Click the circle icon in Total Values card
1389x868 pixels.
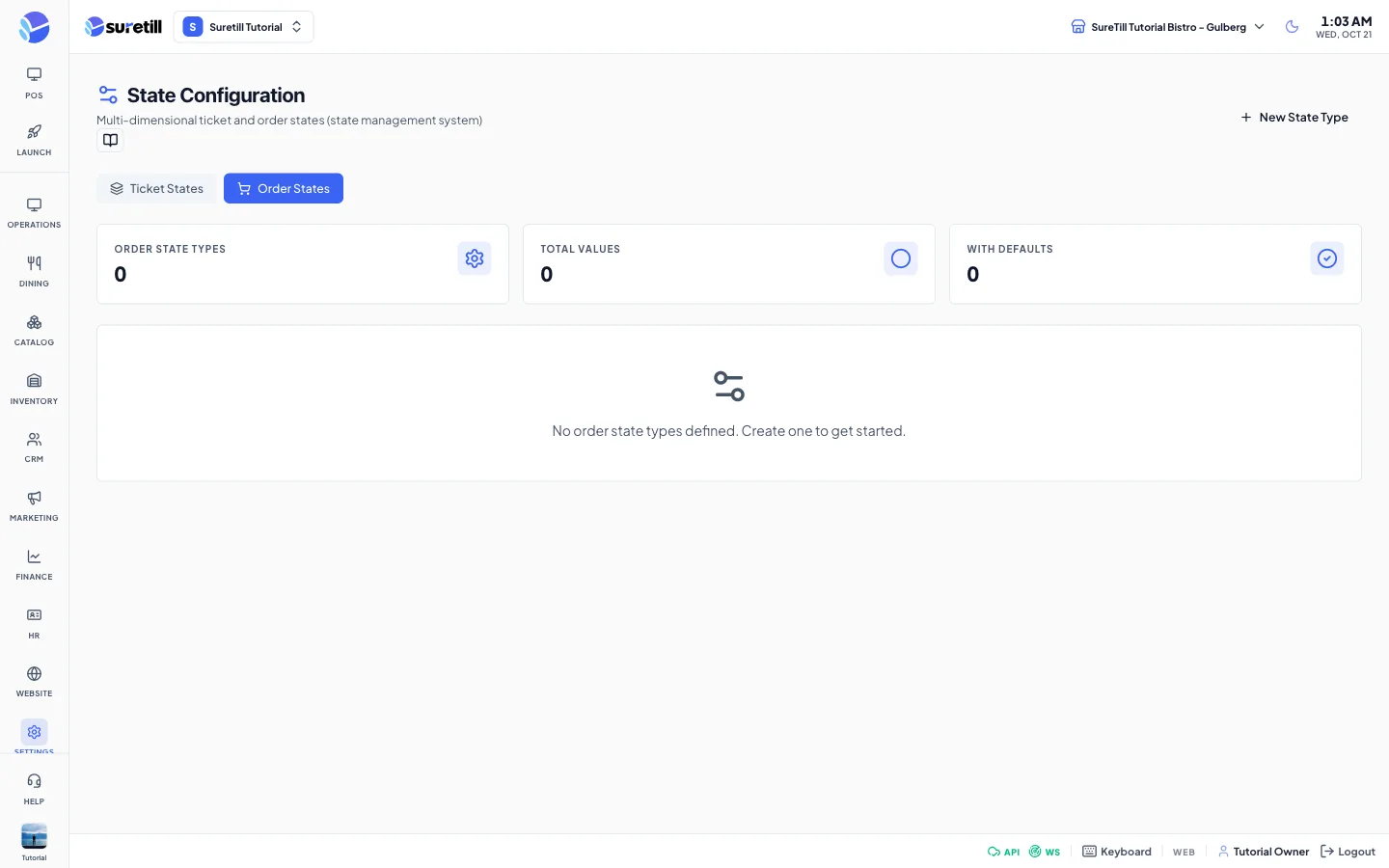(x=901, y=258)
